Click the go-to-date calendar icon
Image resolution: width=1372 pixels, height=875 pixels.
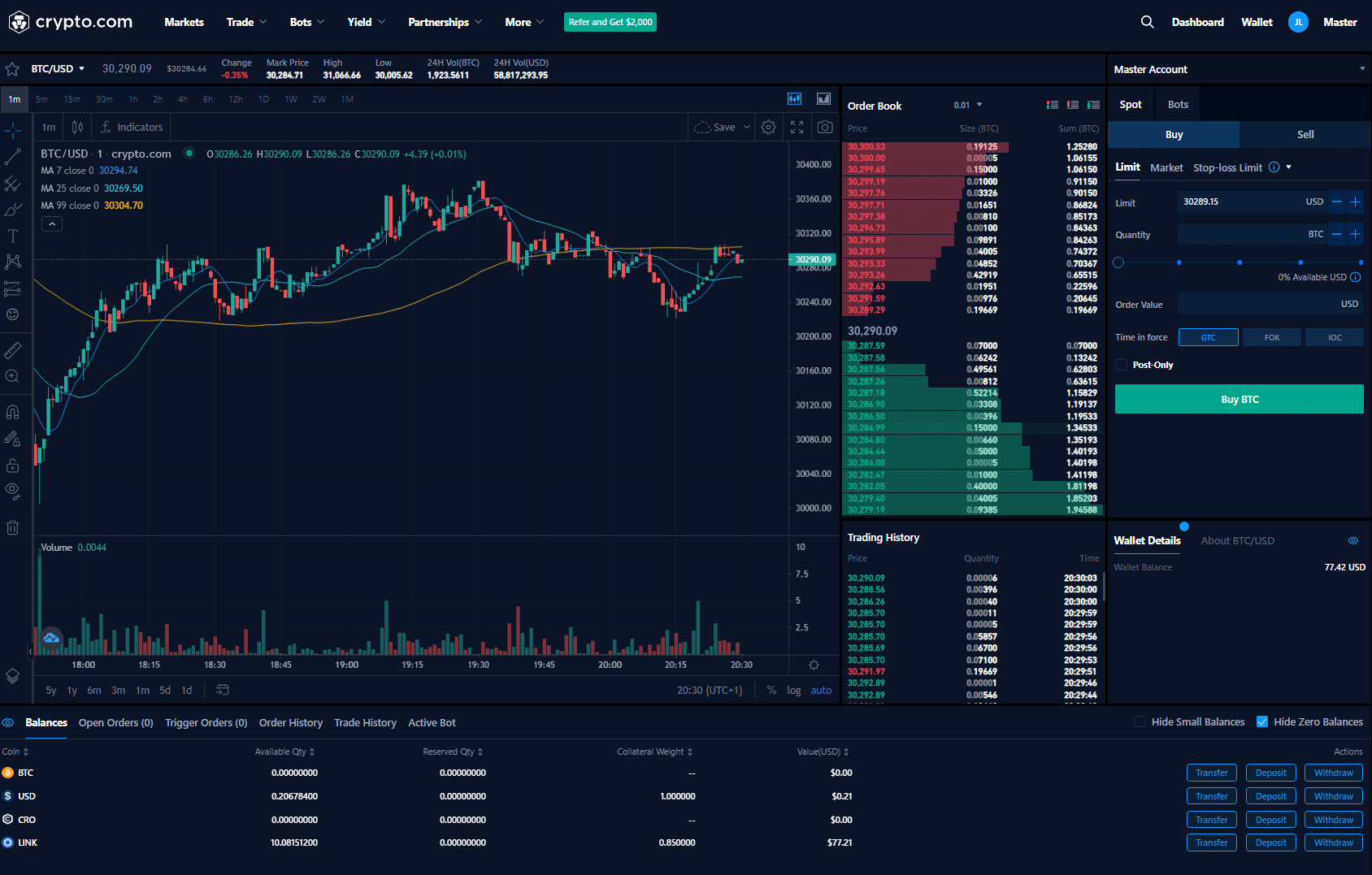pyautogui.click(x=222, y=690)
